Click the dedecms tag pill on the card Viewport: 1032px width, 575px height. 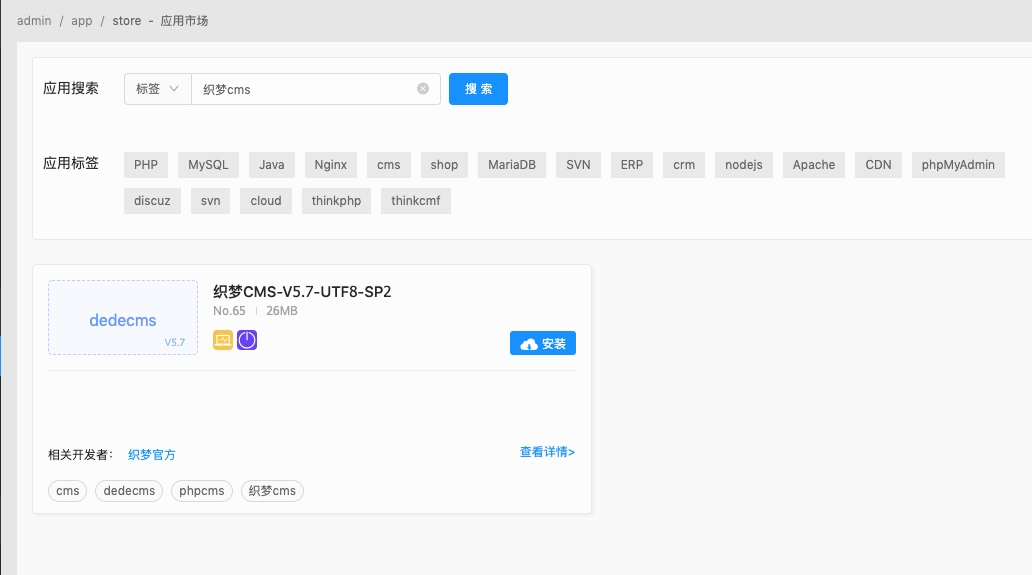click(129, 491)
